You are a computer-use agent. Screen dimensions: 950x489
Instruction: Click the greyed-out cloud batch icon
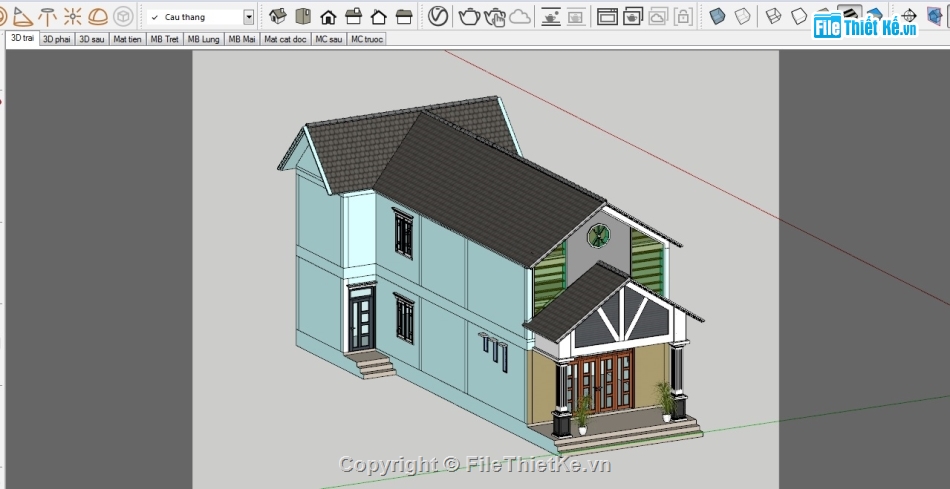[658, 16]
